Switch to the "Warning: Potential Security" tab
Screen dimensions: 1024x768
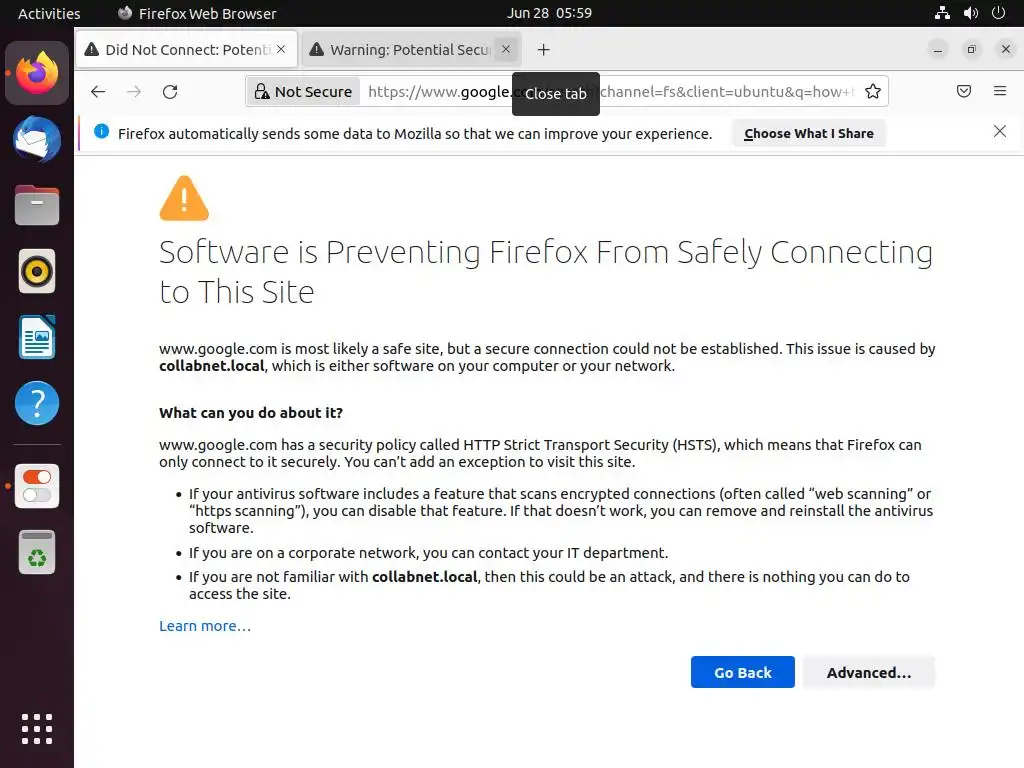(400, 49)
